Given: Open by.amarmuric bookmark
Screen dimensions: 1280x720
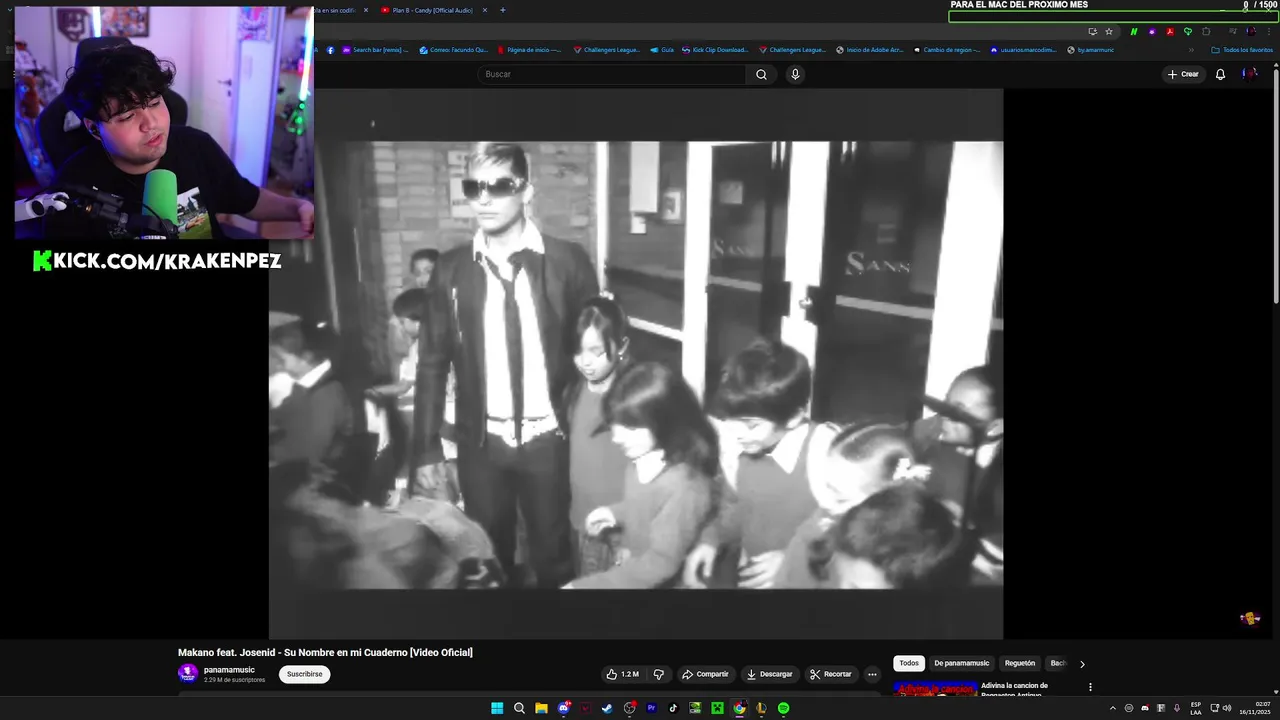Looking at the screenshot, I should point(1091,50).
